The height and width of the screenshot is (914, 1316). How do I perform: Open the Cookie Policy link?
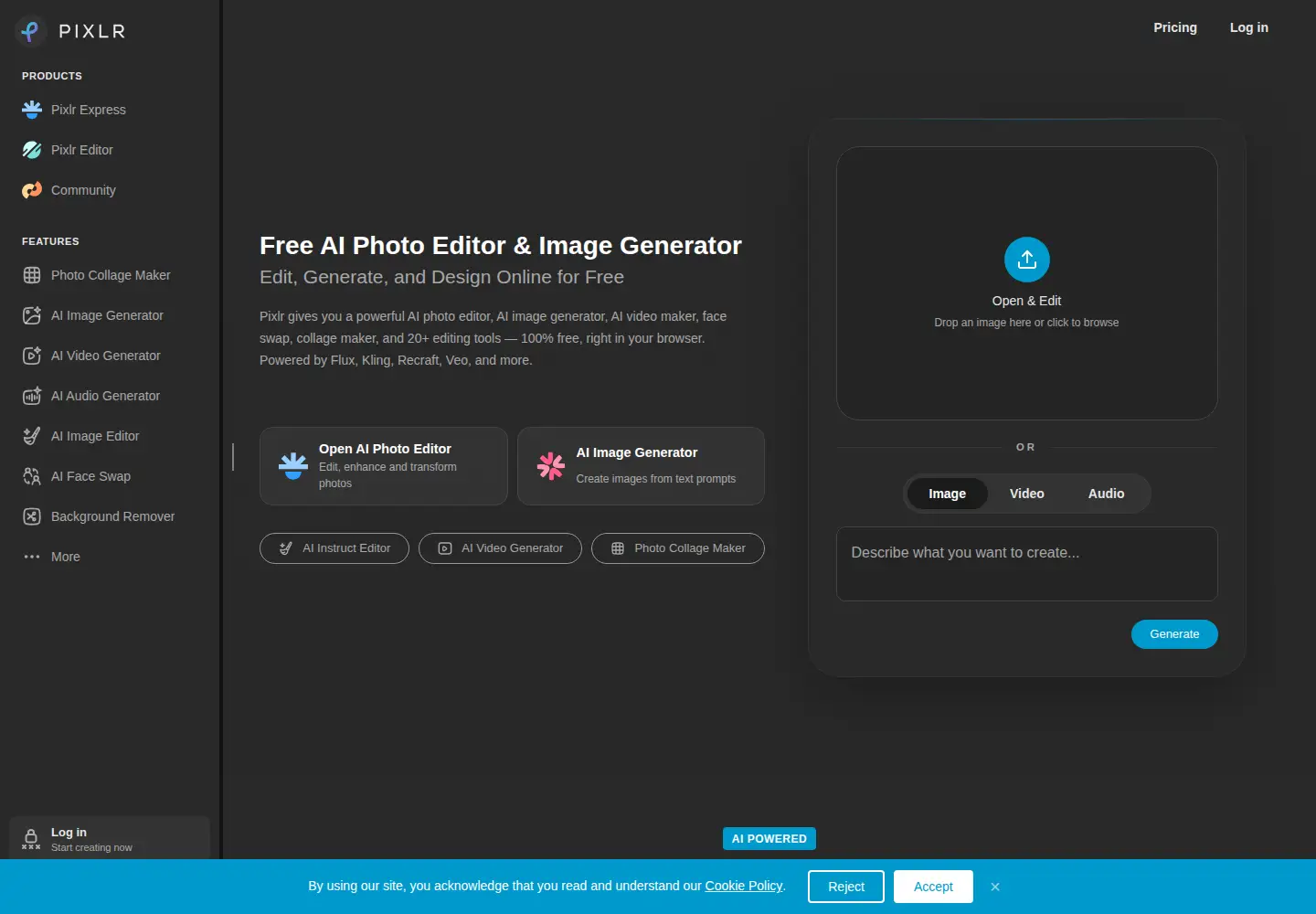(x=744, y=886)
